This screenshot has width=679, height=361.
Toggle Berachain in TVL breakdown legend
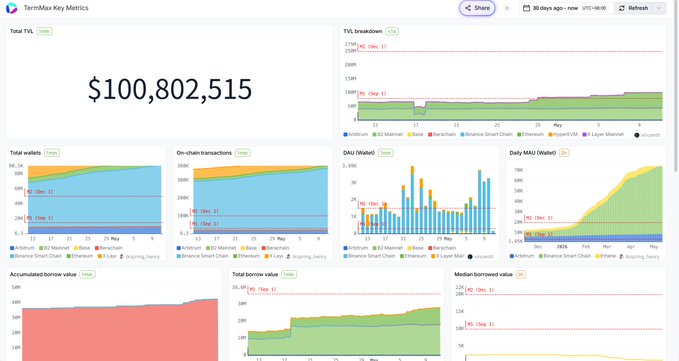[x=442, y=135]
